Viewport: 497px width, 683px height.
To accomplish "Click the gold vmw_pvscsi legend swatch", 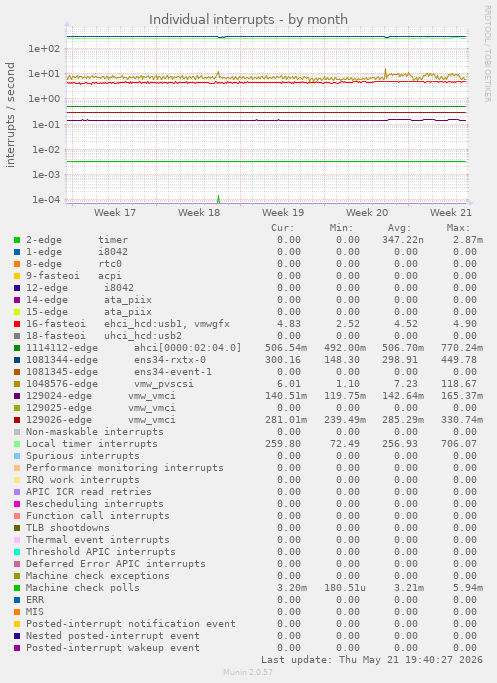I will [x=17, y=384].
